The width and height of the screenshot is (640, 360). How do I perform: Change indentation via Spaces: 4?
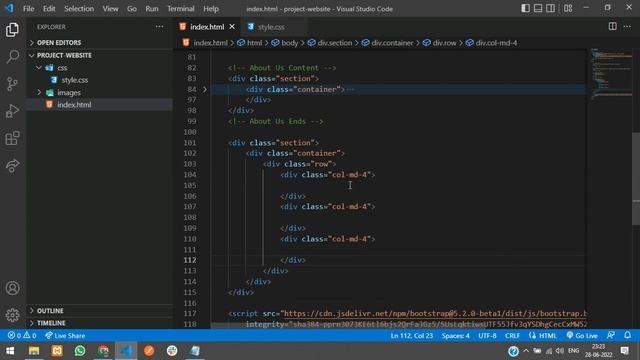[x=456, y=336]
